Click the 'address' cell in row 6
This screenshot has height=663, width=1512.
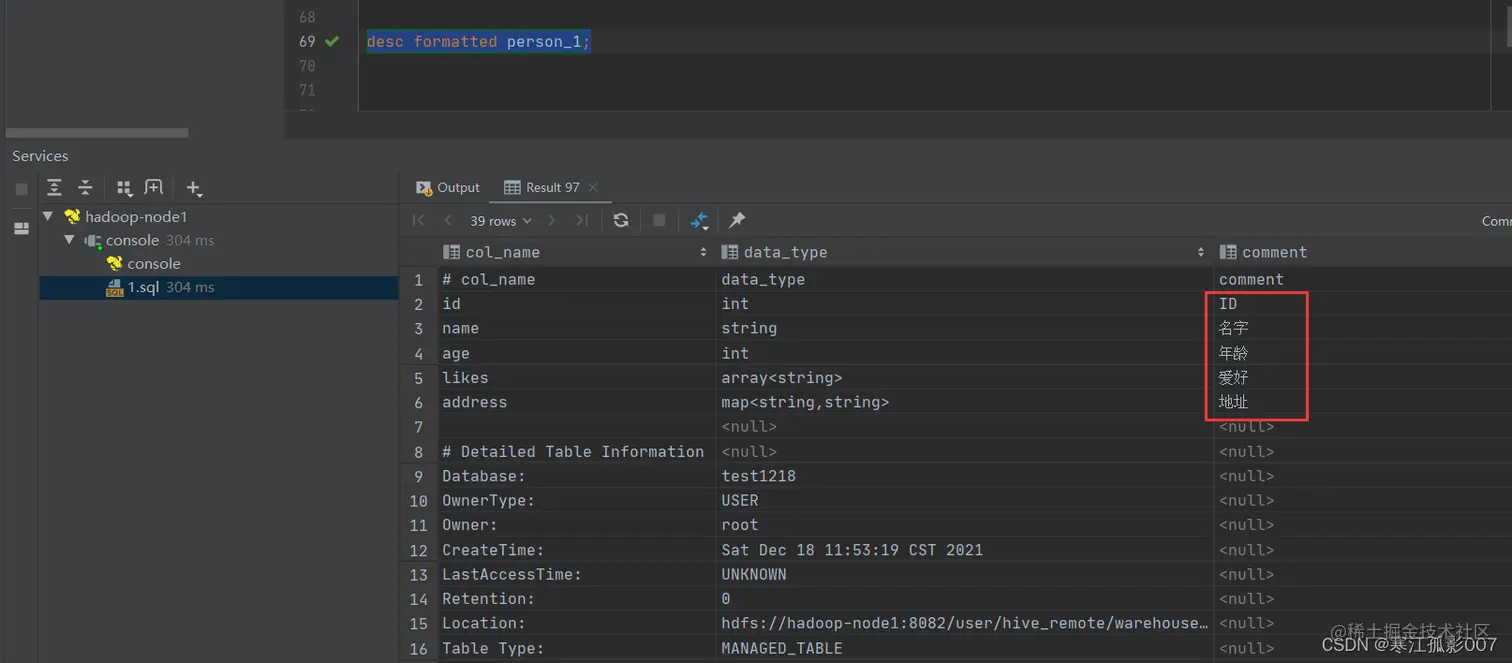pos(576,402)
